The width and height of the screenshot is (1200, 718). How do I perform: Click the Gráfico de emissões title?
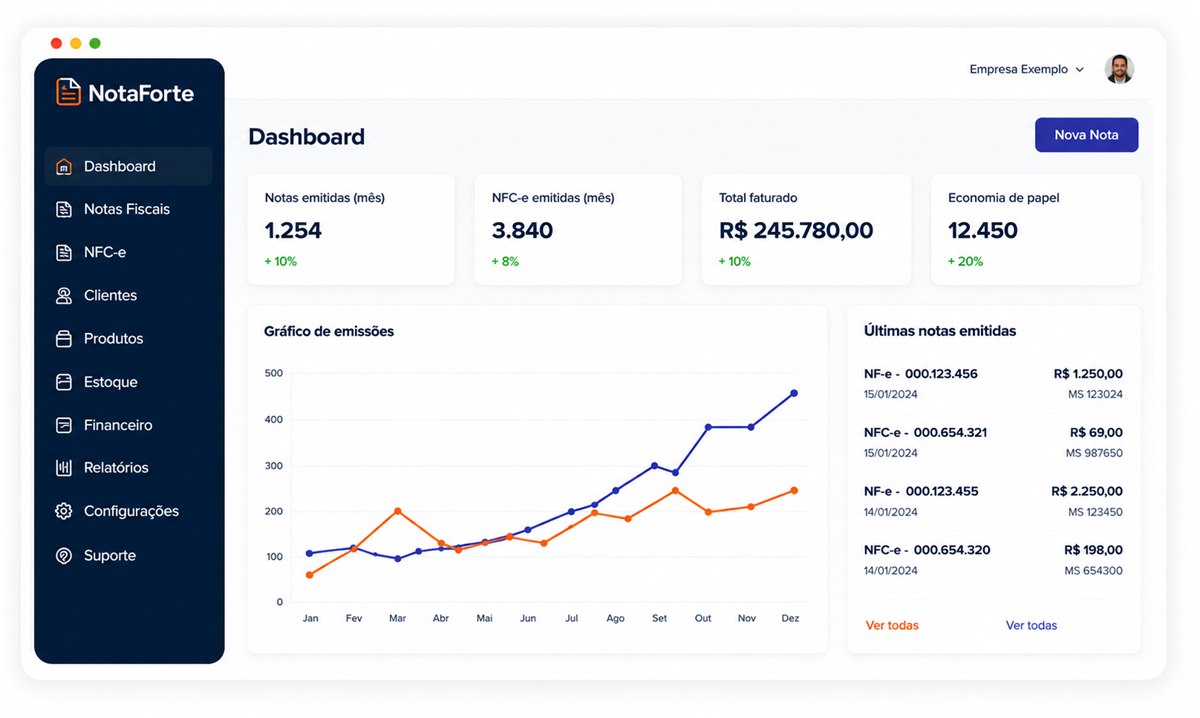click(329, 331)
